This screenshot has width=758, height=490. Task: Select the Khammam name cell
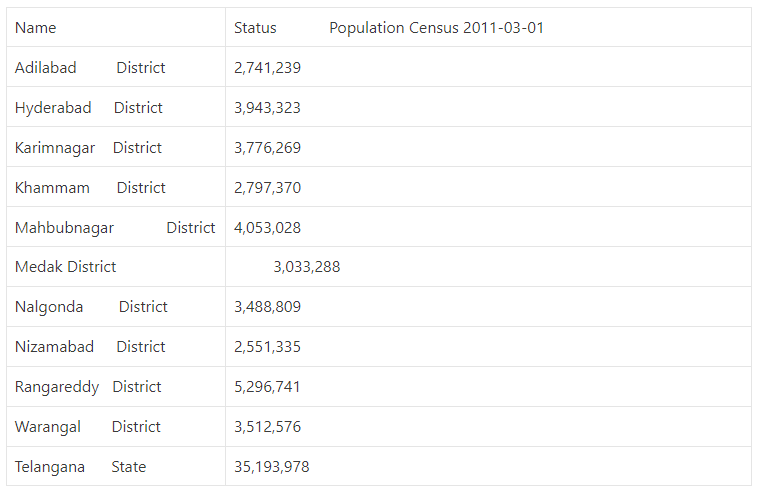coord(52,188)
